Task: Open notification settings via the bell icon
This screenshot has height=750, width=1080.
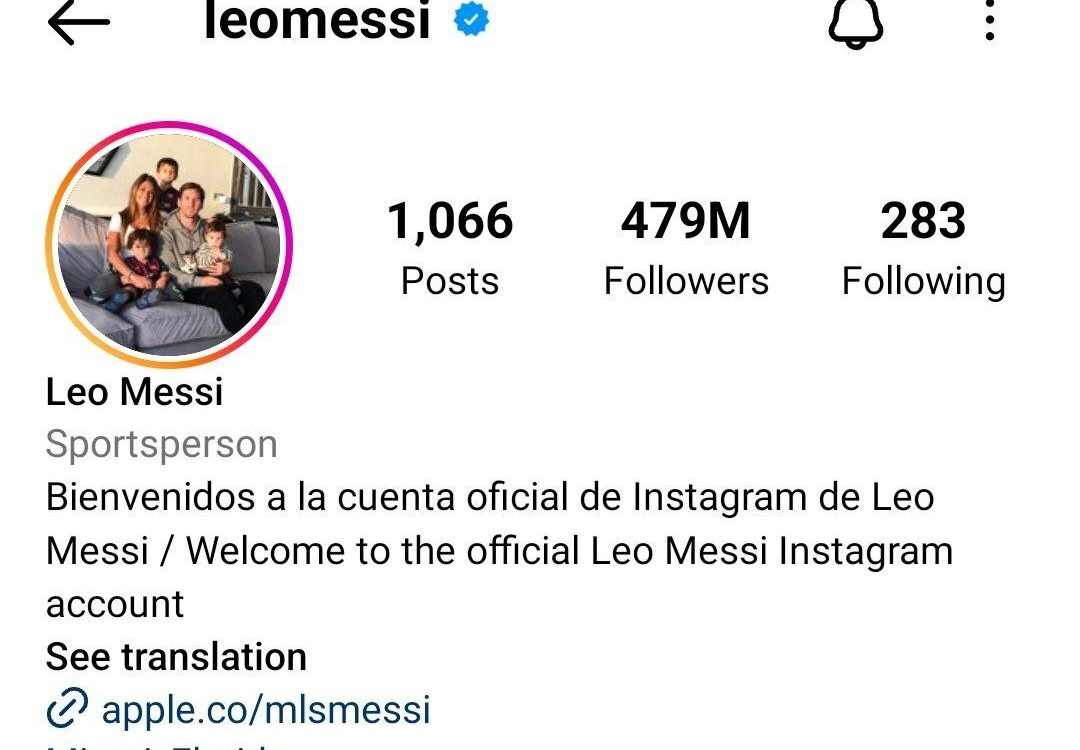Action: point(855,22)
